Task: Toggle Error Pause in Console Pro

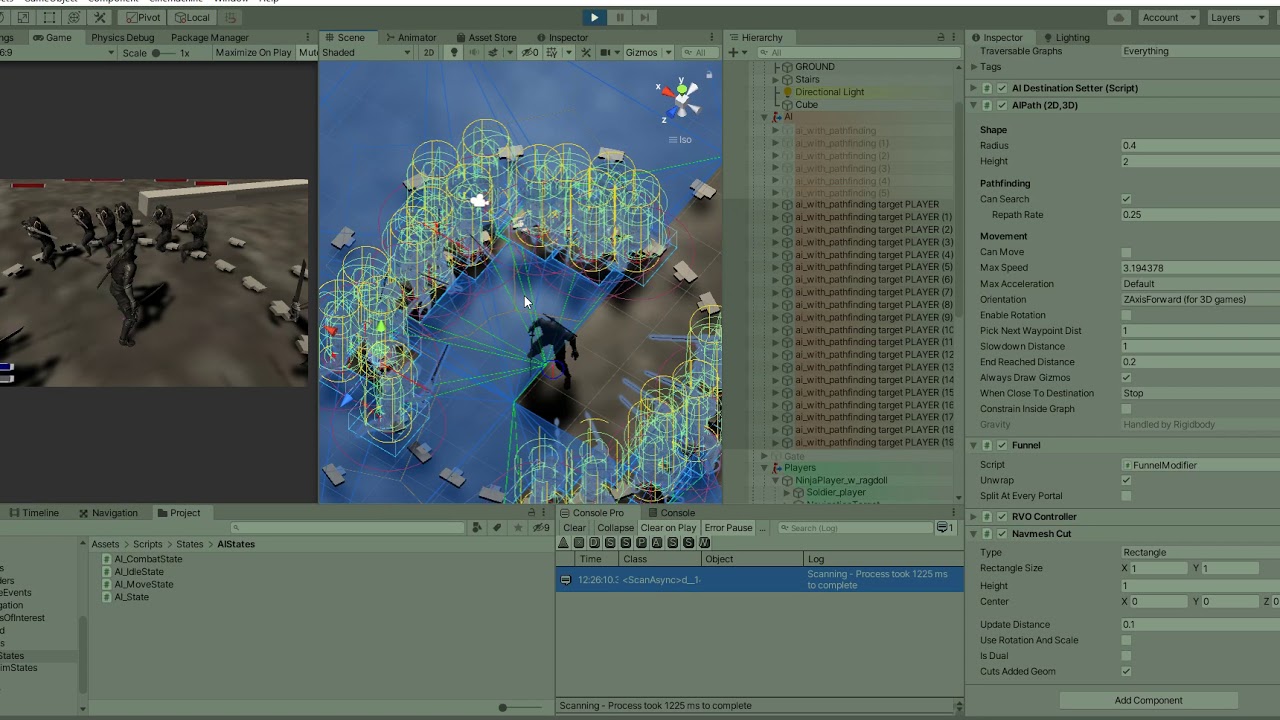Action: pos(728,528)
